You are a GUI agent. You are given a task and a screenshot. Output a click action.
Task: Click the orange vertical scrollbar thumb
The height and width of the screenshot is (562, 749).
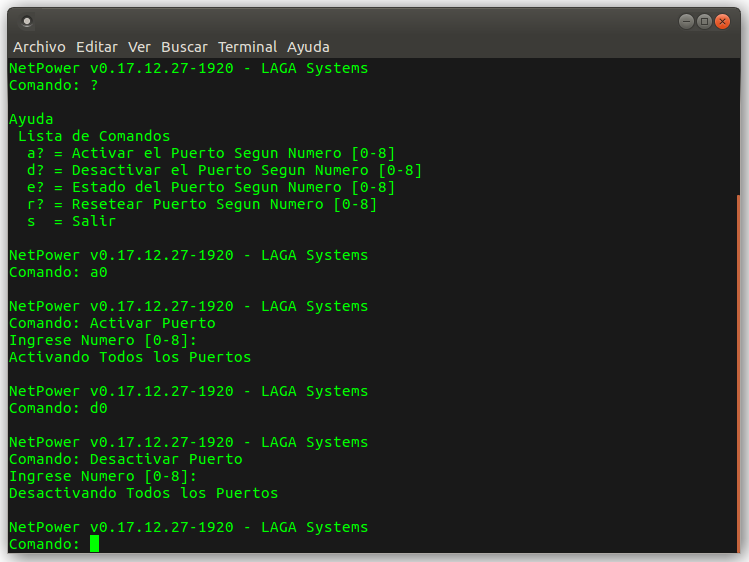click(x=738, y=373)
